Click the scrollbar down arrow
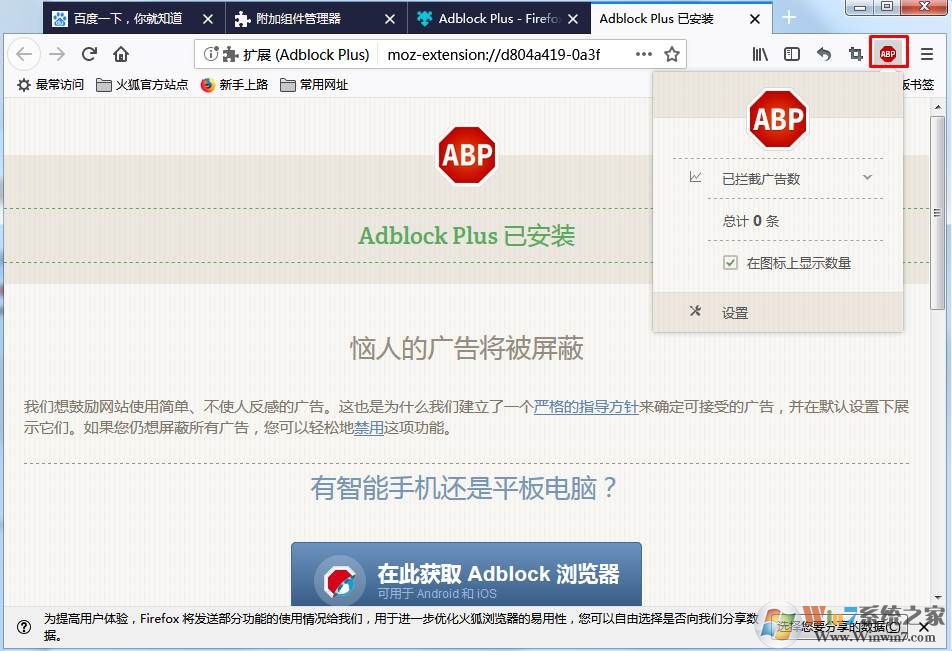This screenshot has width=952, height=651. pos(937,598)
